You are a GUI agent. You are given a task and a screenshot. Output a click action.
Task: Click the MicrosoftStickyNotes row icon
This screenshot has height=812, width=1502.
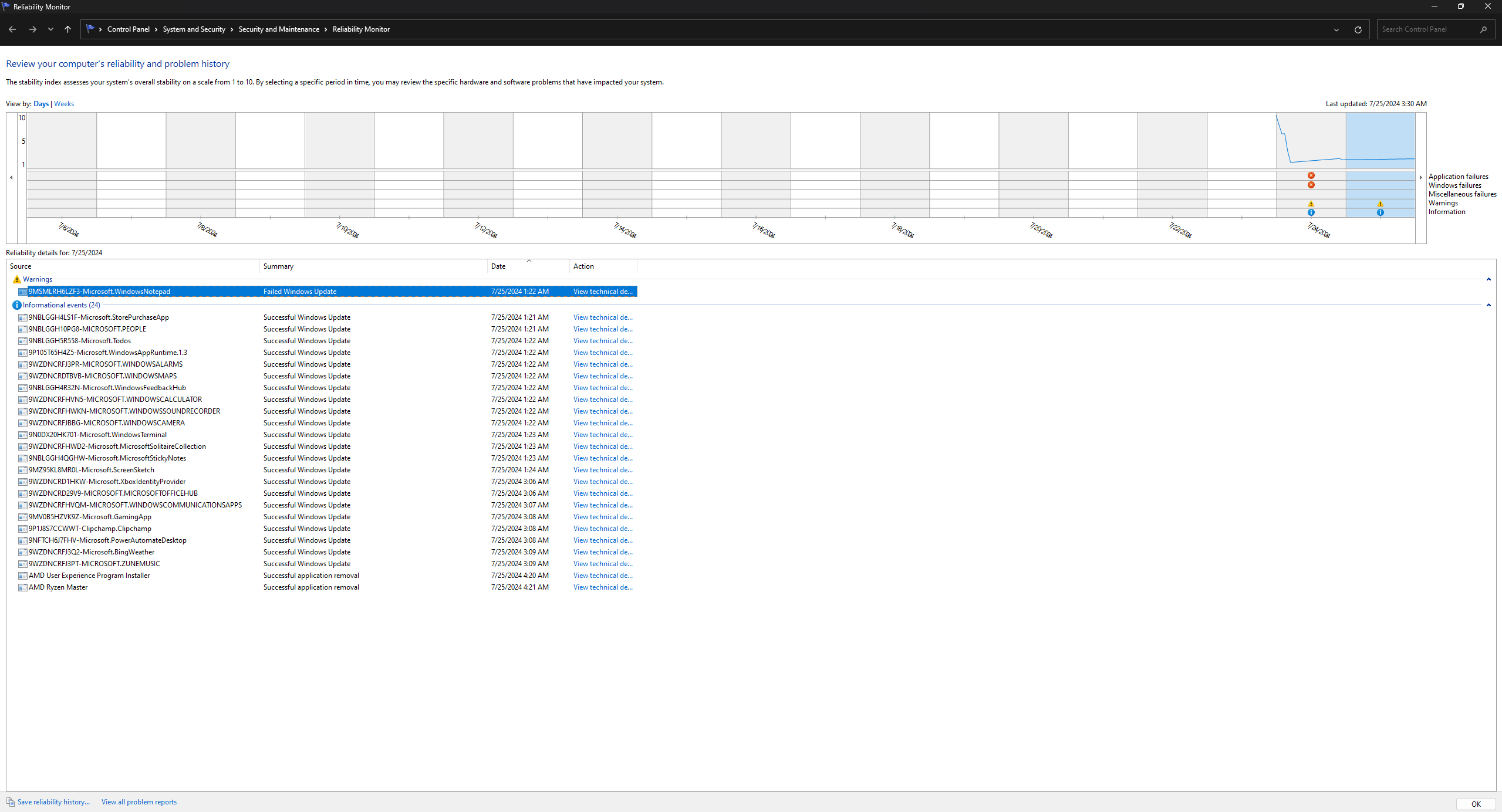pyautogui.click(x=23, y=458)
